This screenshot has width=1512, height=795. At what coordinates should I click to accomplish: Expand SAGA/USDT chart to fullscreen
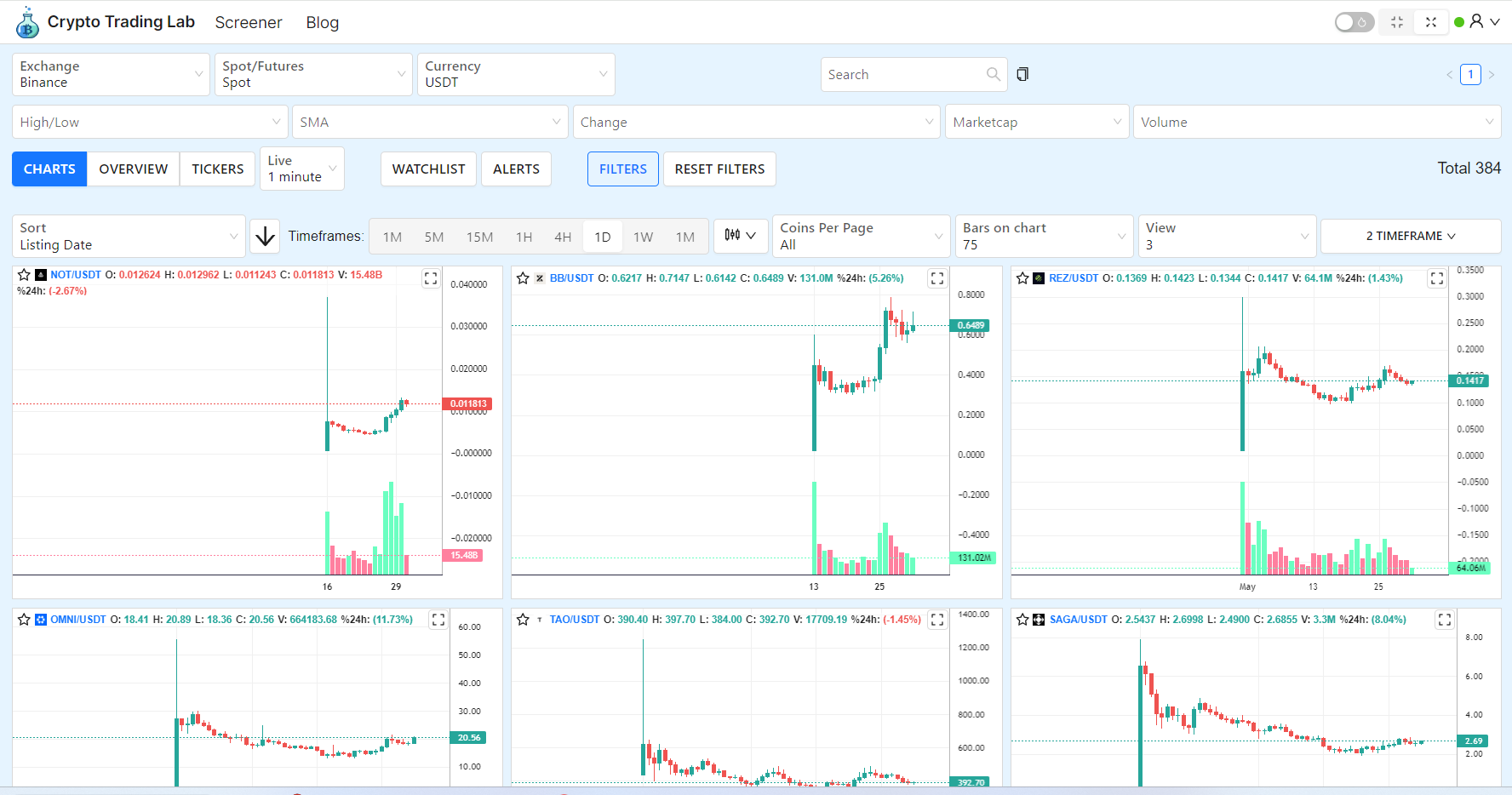[x=1445, y=620]
